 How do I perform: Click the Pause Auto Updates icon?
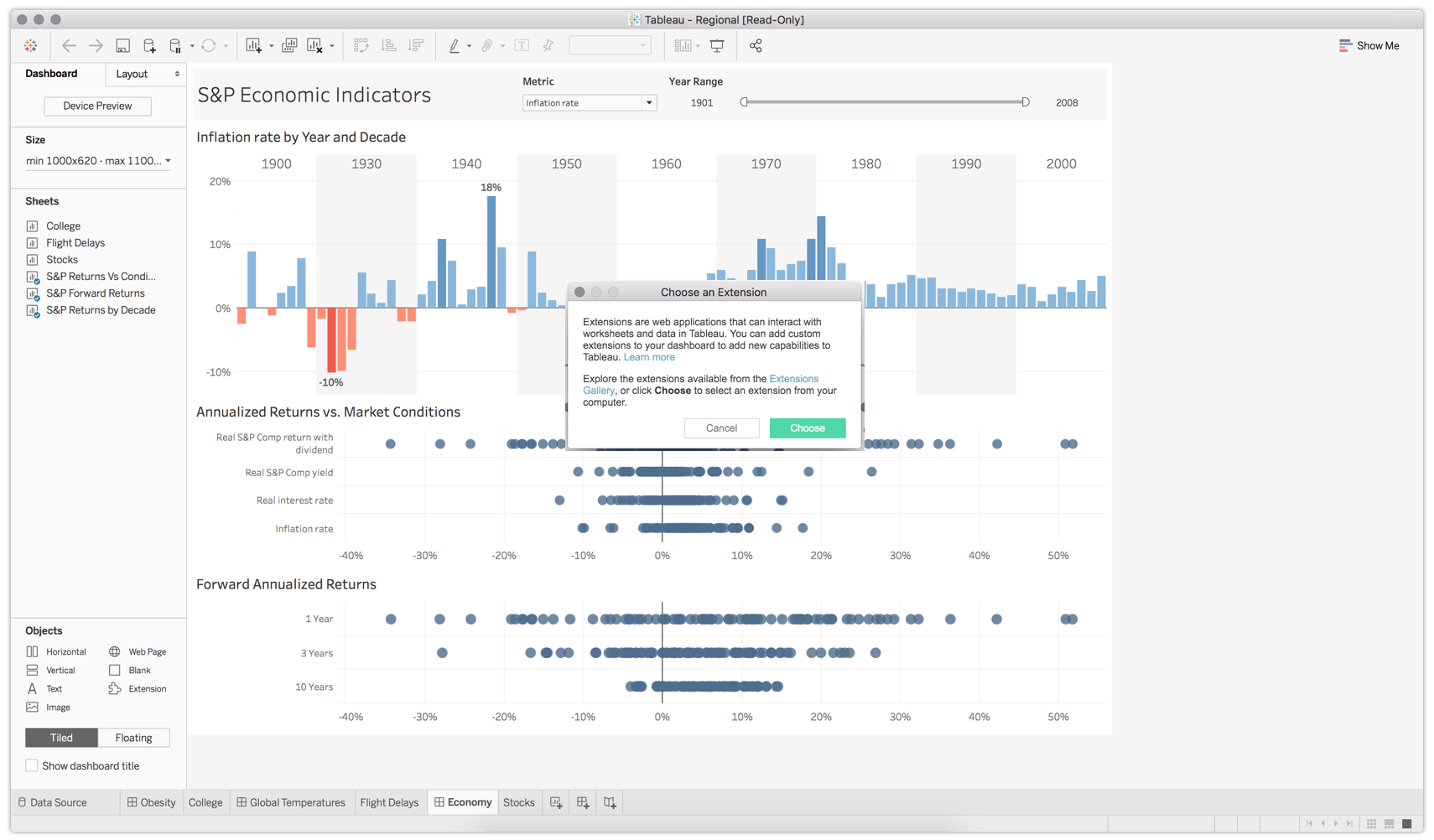click(175, 45)
